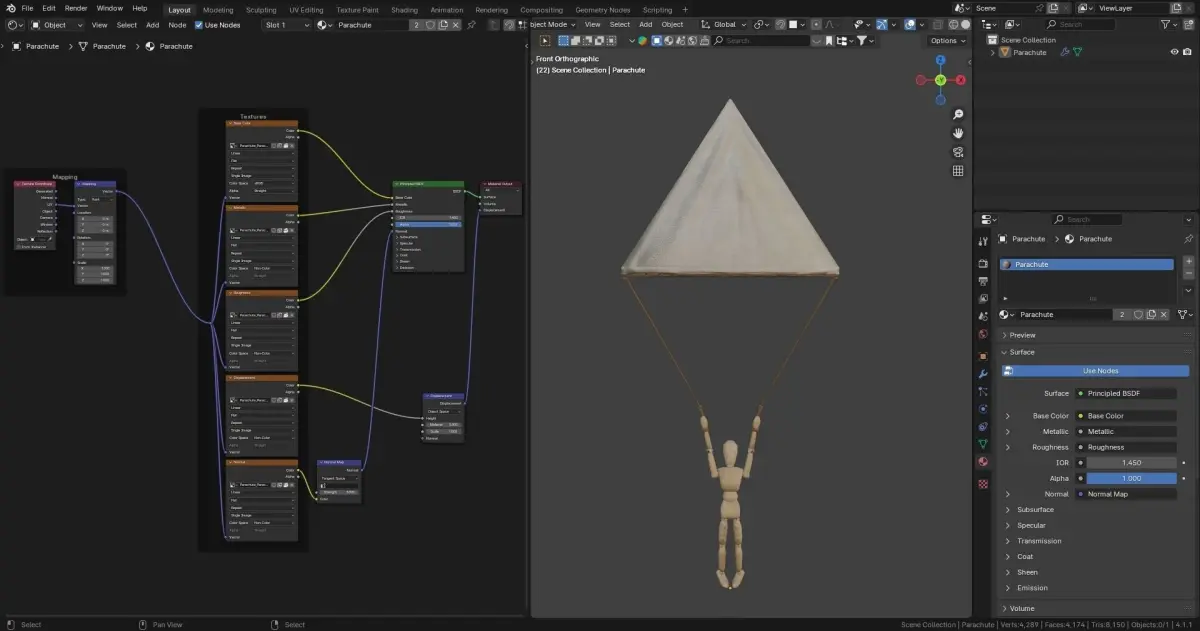Toggle camera view gizmo in the viewport
Viewport: 1200px width, 631px height.
[x=958, y=152]
